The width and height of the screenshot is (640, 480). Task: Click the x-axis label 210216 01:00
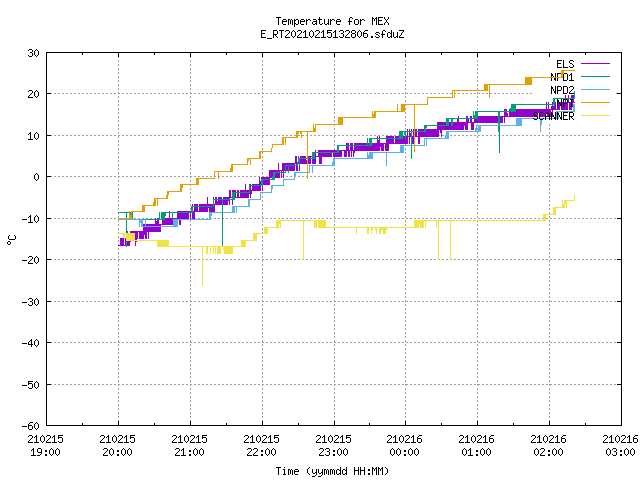tap(477, 446)
